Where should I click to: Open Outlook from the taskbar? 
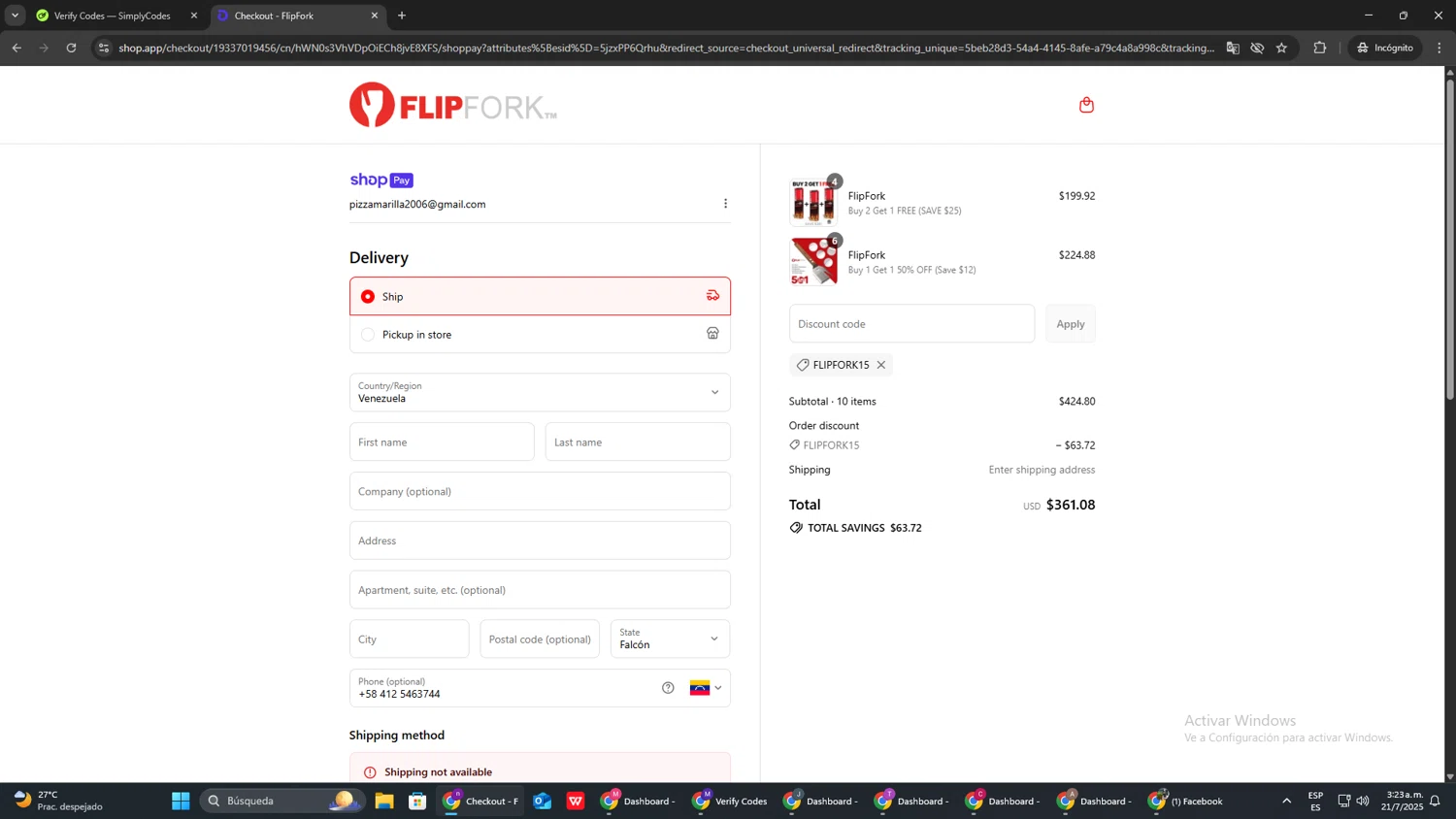(x=542, y=801)
